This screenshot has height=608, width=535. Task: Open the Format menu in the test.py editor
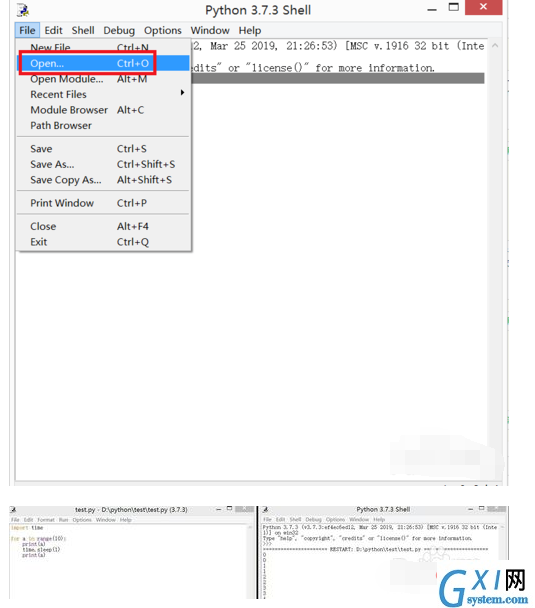[x=46, y=520]
